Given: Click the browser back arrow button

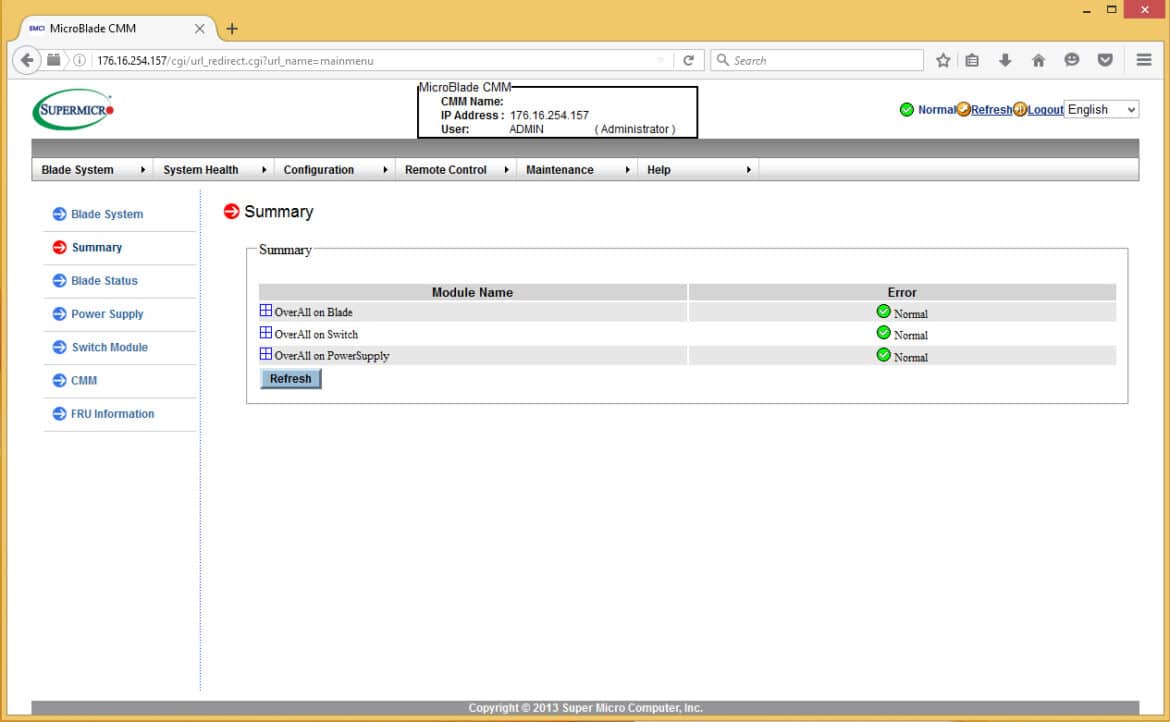Looking at the screenshot, I should pos(27,60).
